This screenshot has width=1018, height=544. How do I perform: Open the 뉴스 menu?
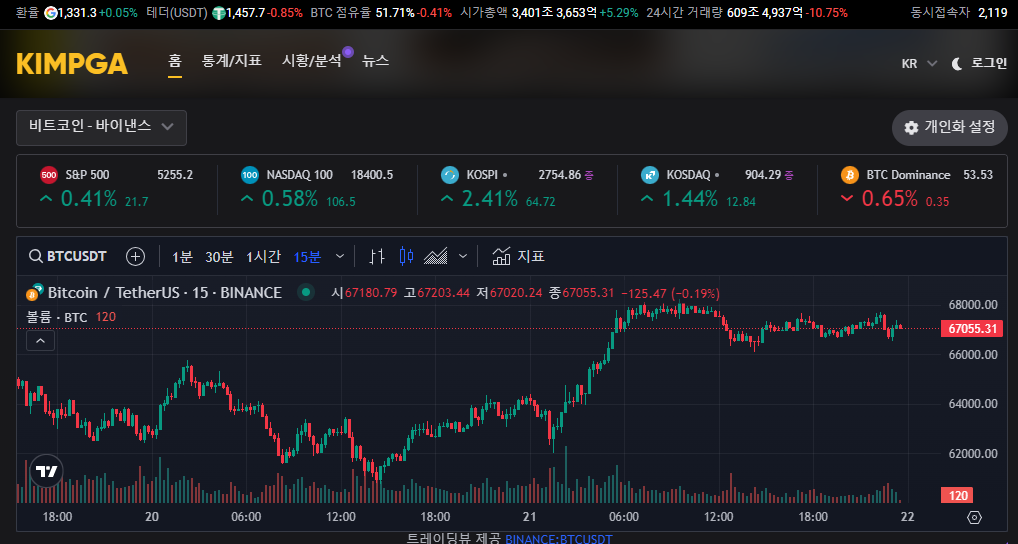coord(375,60)
